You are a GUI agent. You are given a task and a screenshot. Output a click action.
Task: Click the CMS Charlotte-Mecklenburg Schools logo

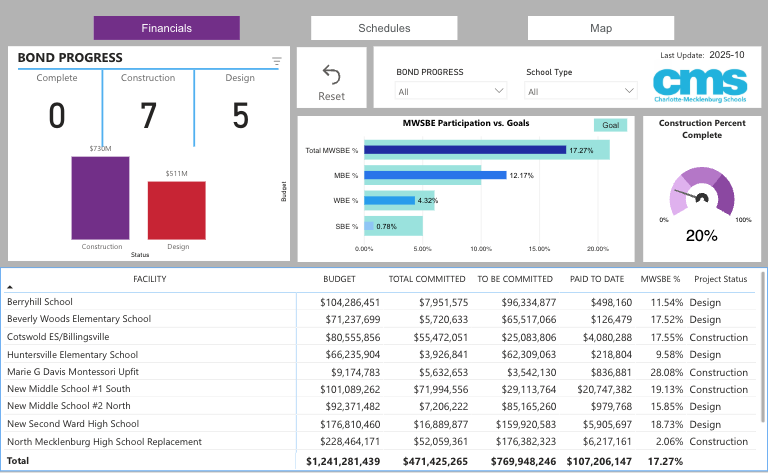click(x=700, y=85)
